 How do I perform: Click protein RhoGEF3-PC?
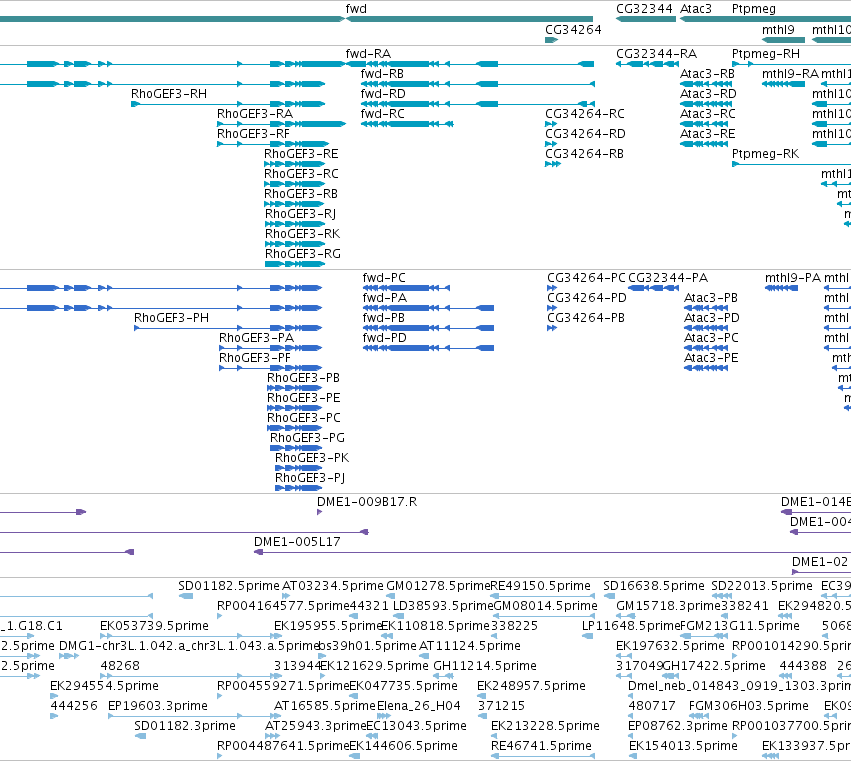pos(295,429)
